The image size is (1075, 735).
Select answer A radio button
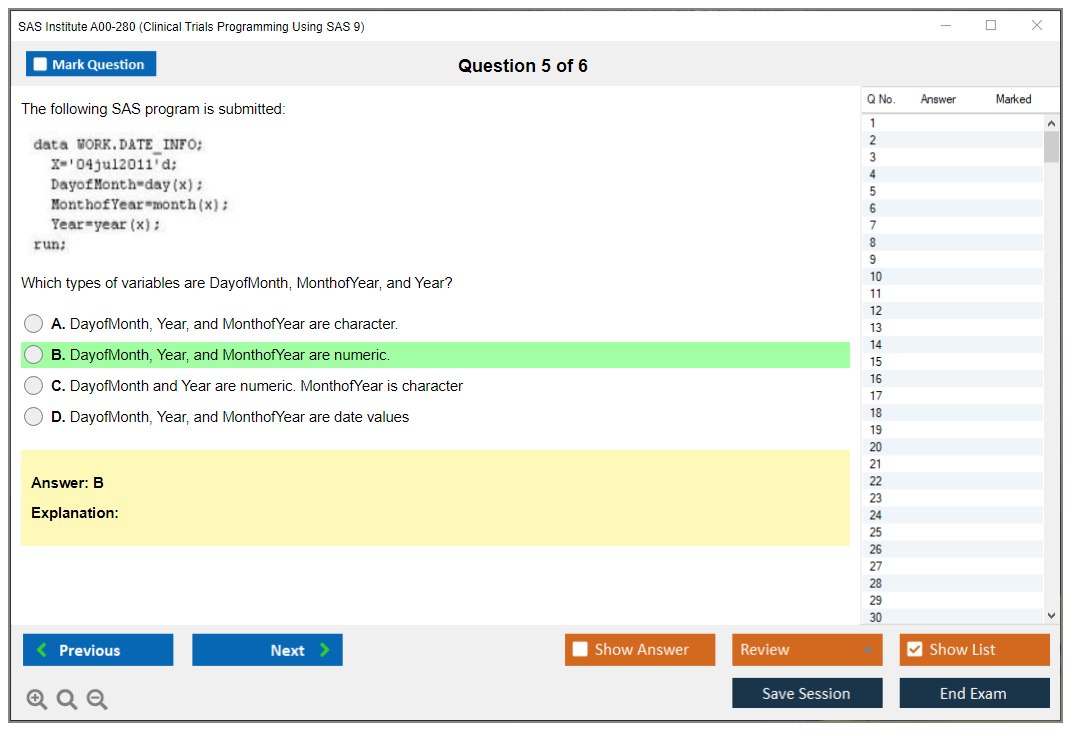(34, 324)
